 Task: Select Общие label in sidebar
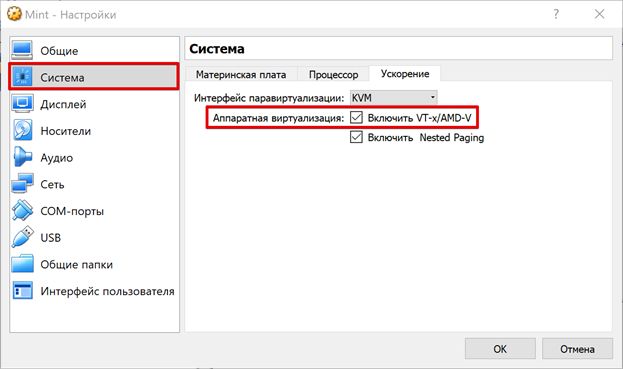pyautogui.click(x=59, y=51)
